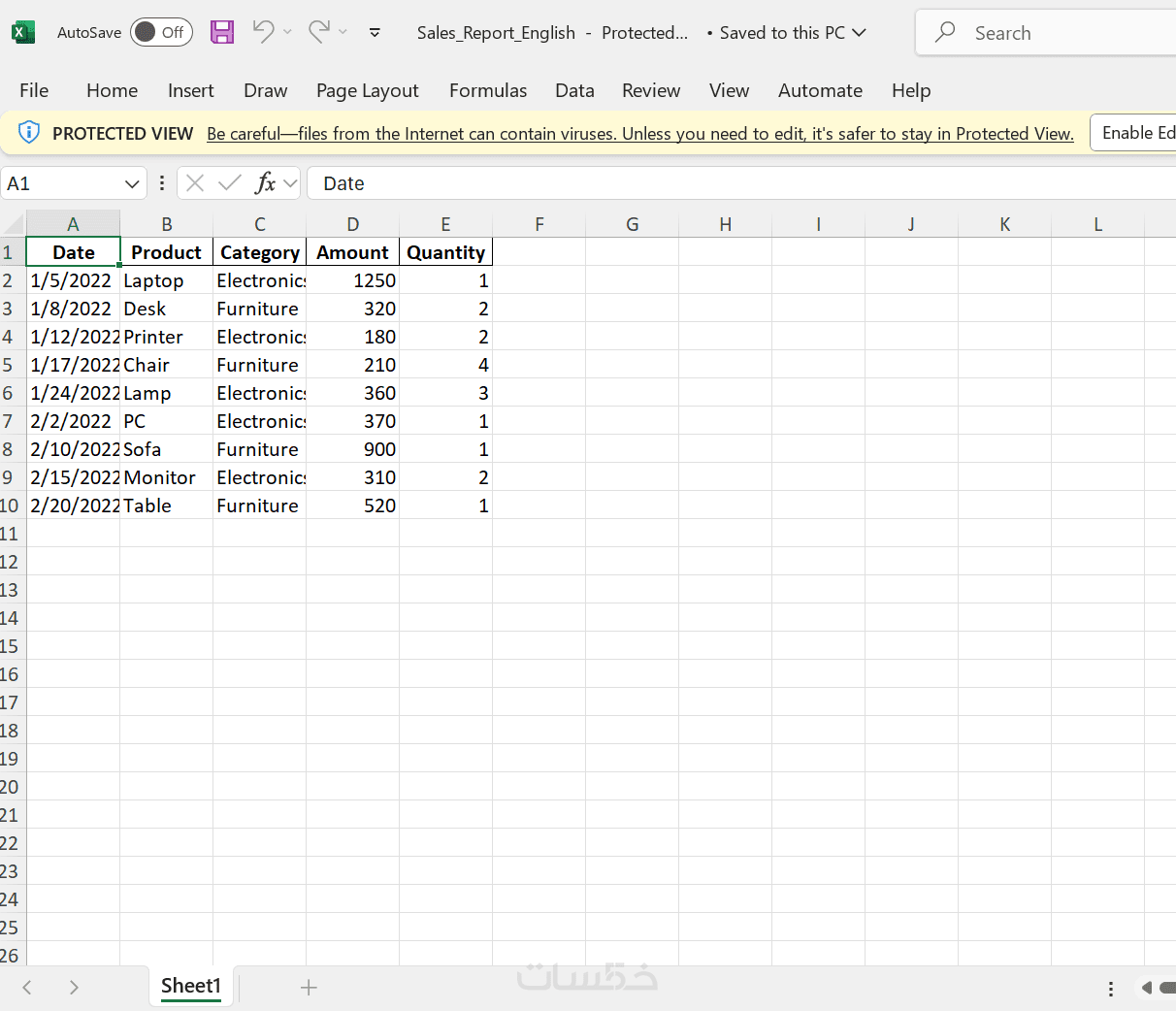Switch to the Draw tab
Image resolution: width=1176 pixels, height=1011 pixels.
[265, 90]
